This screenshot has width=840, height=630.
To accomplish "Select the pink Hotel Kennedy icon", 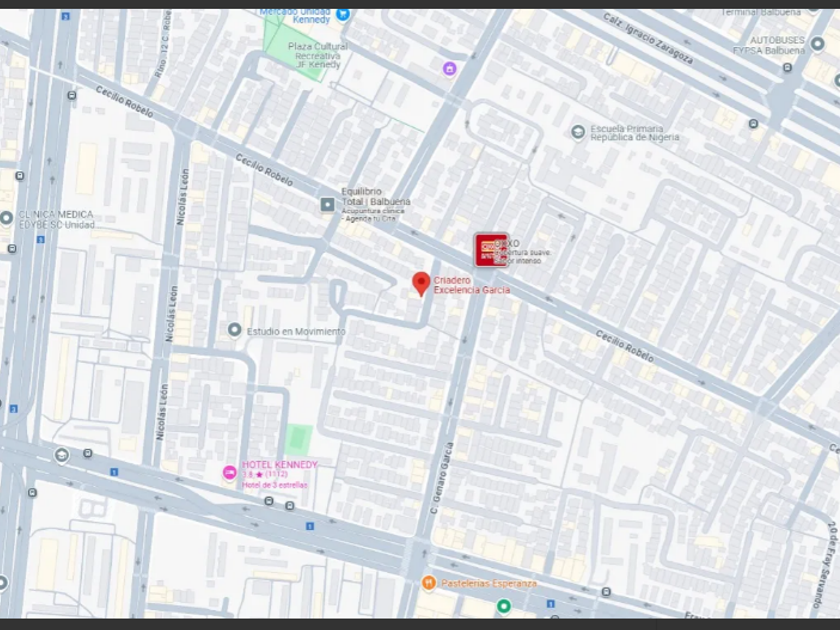I will (229, 472).
